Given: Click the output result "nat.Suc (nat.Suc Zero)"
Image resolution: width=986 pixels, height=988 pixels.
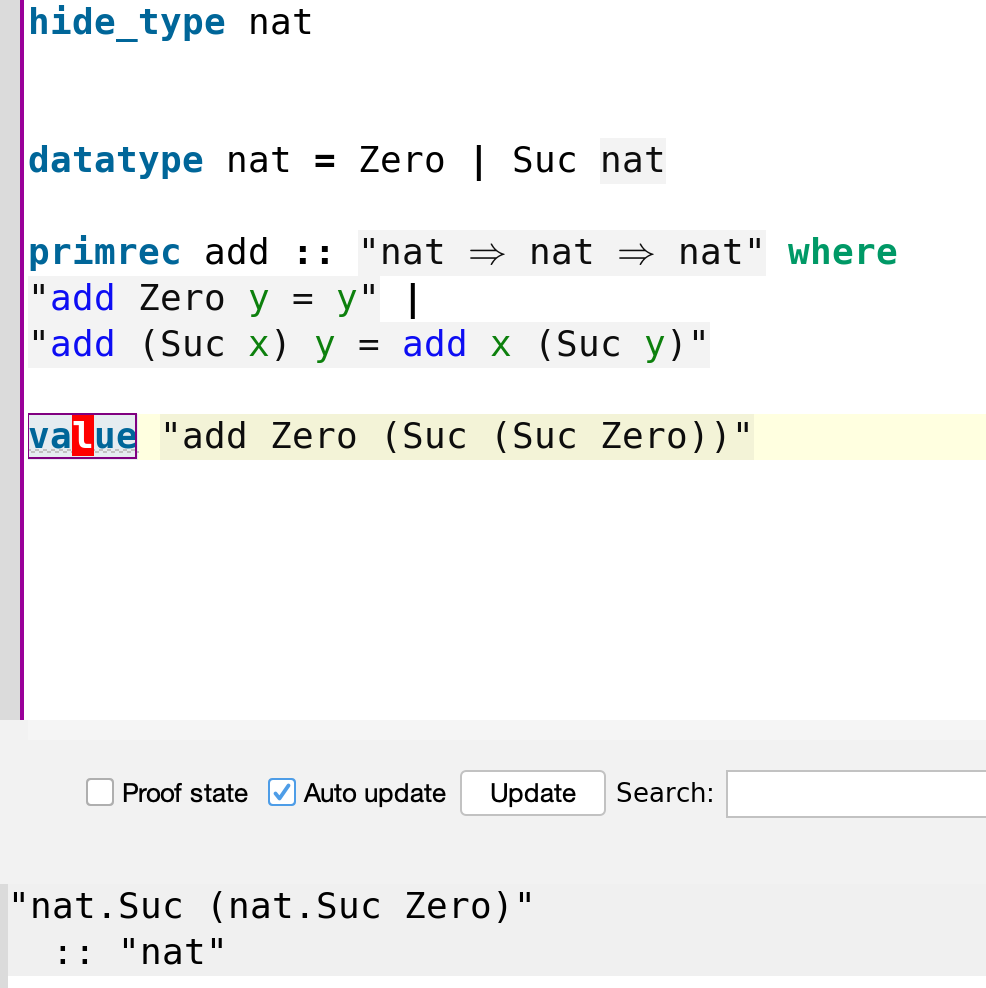Looking at the screenshot, I should [x=272, y=906].
